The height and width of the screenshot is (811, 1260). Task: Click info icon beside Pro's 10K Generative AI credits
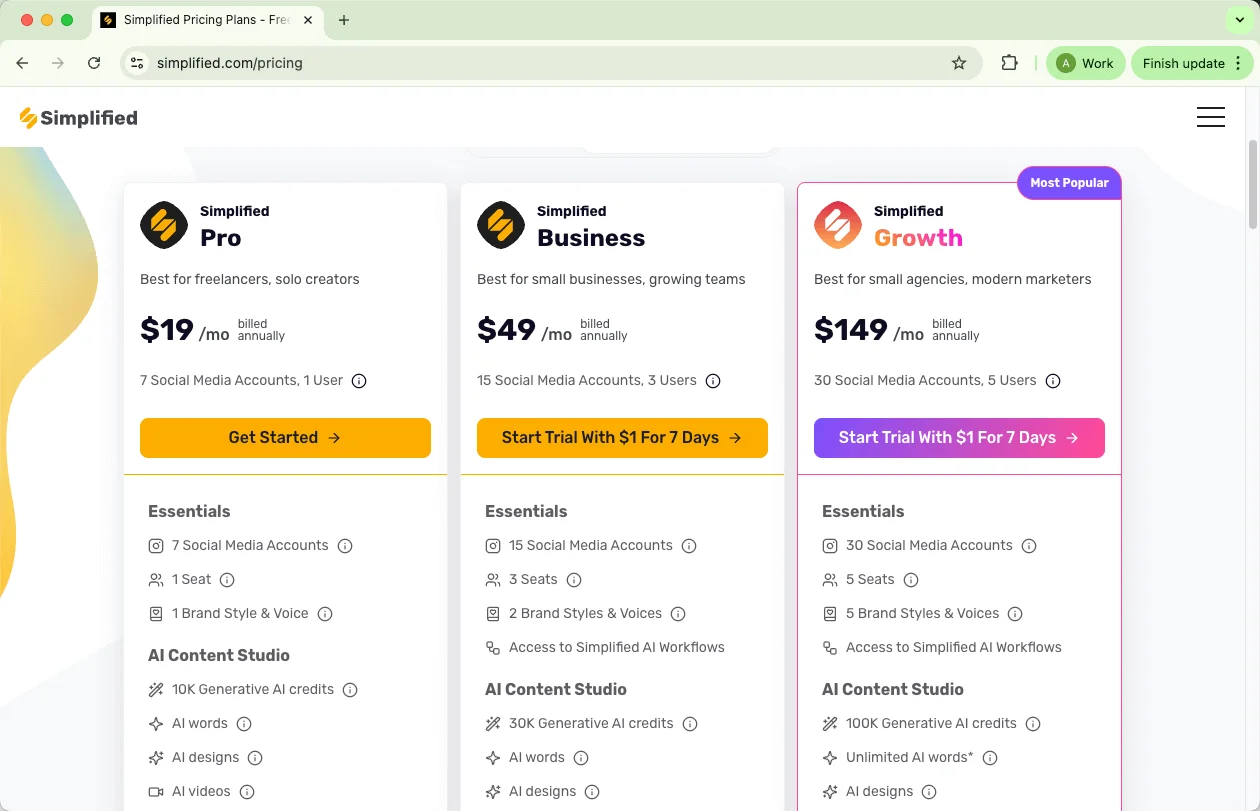click(x=350, y=690)
